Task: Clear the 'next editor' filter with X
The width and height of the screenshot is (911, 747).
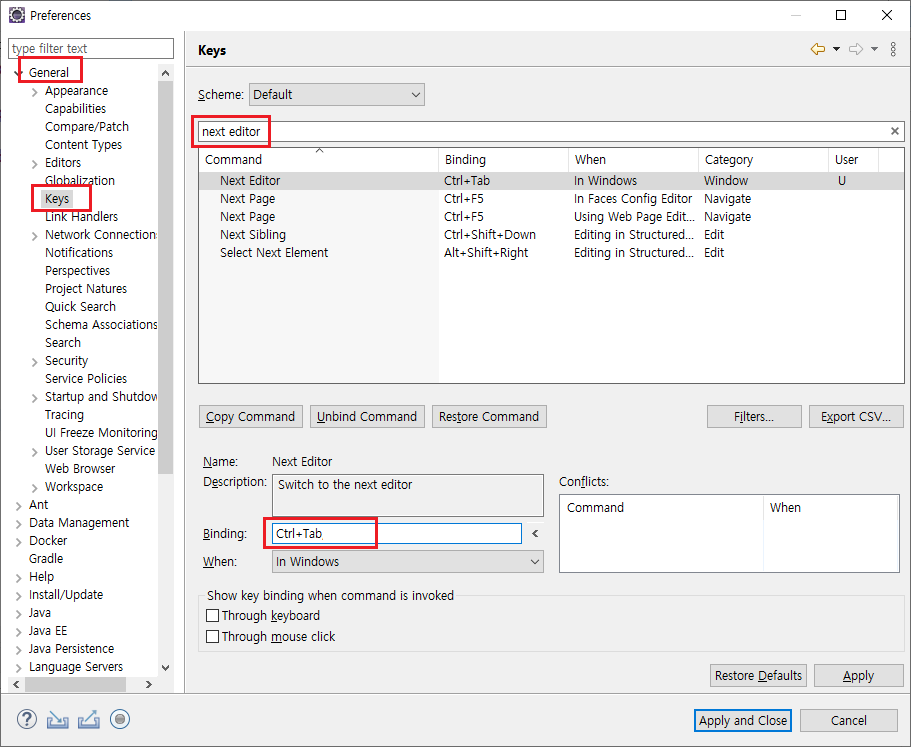Action: 895,132
